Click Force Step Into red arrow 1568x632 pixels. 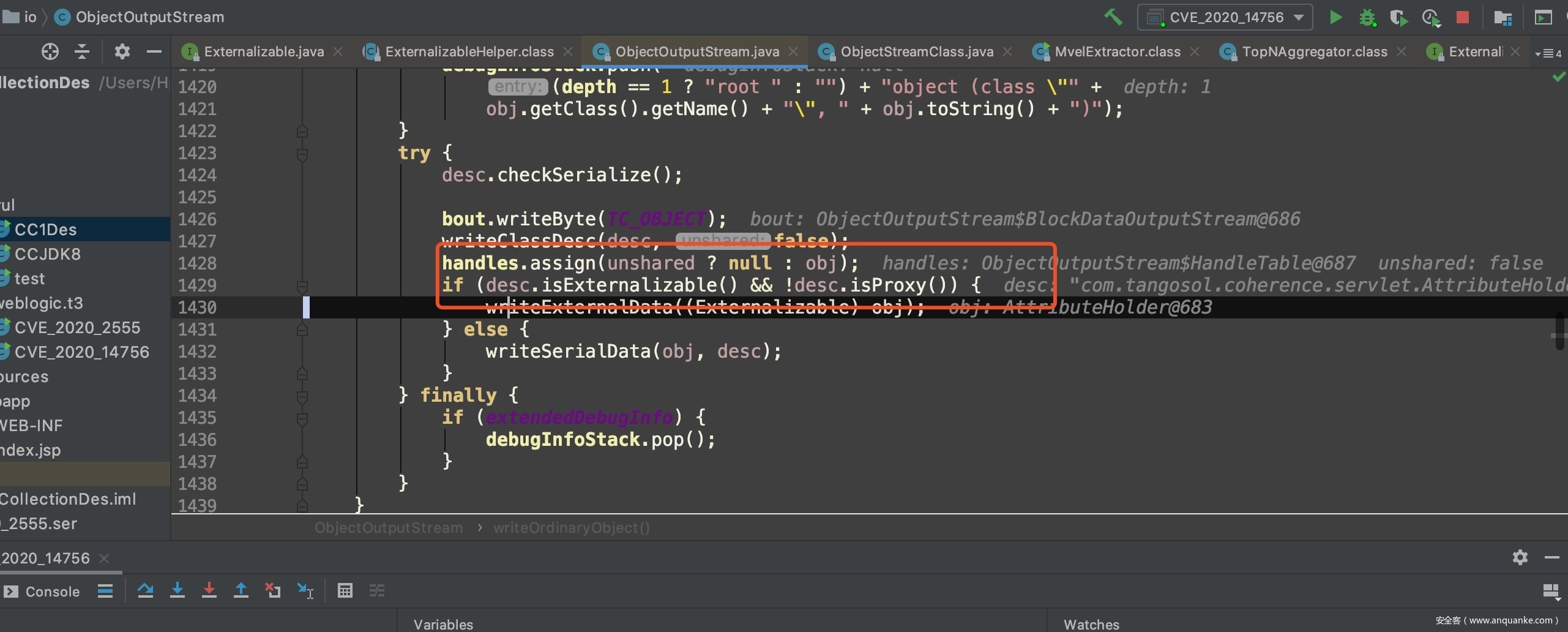209,590
